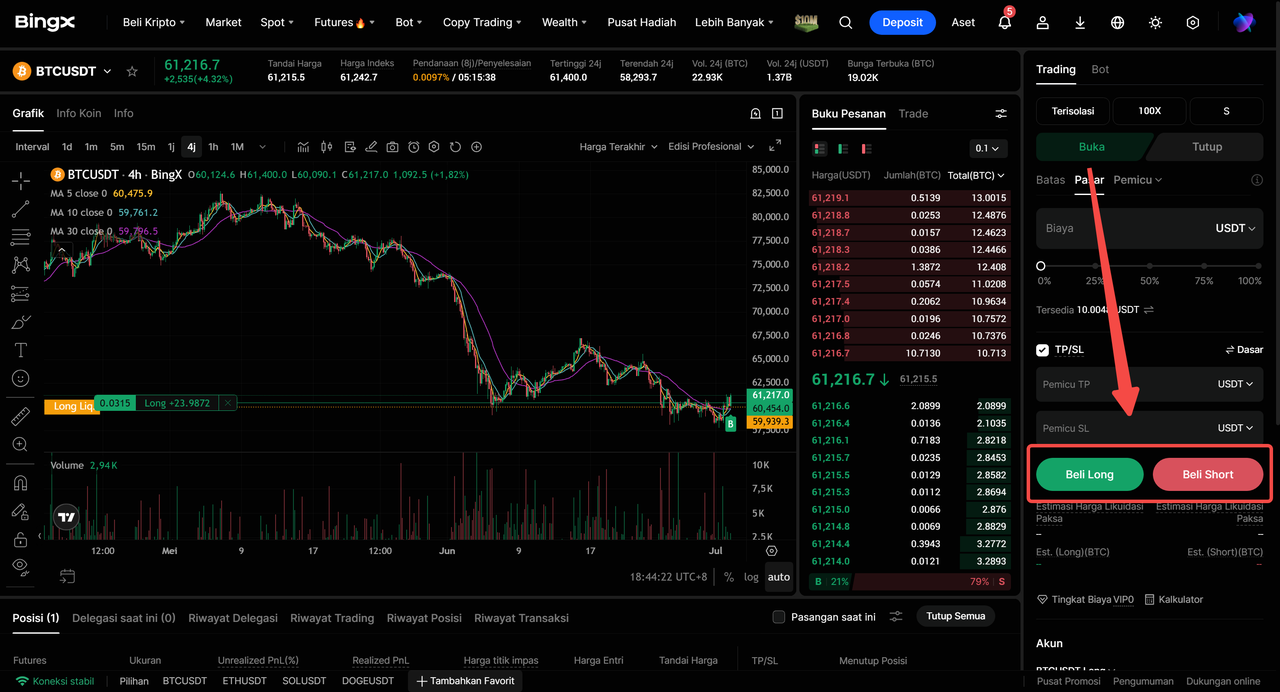Uncheck the TP/SL checkbox

coord(1043,350)
